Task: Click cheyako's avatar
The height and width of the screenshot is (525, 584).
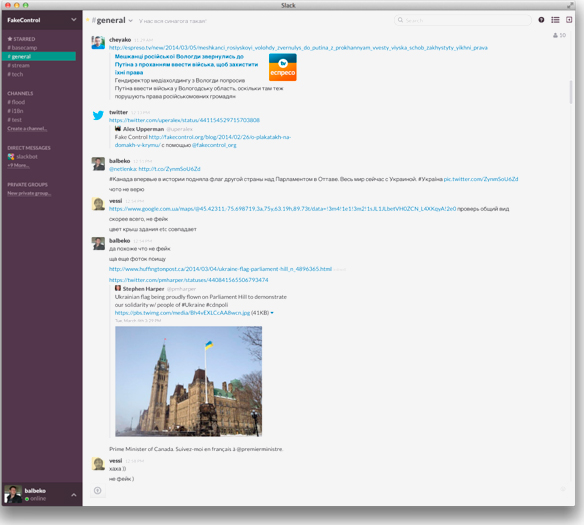Action: (98, 42)
